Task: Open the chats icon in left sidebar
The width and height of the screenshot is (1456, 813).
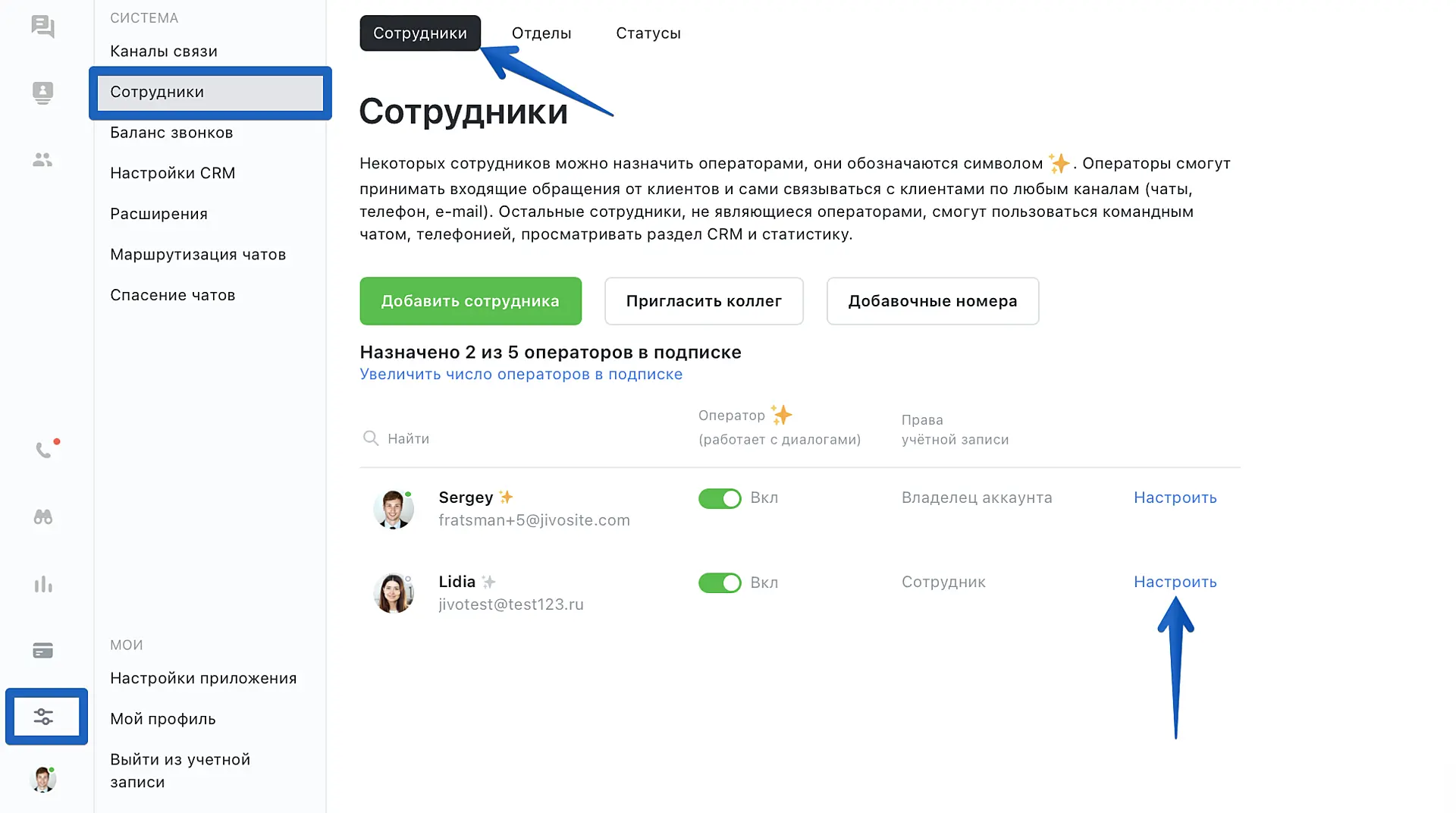Action: 42,27
